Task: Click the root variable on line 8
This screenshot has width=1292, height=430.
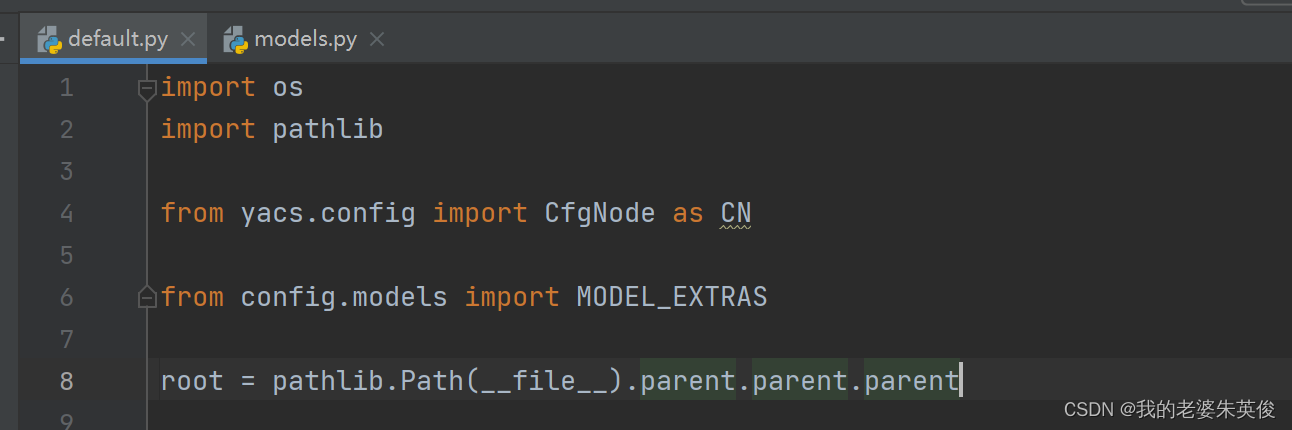Action: pos(191,381)
